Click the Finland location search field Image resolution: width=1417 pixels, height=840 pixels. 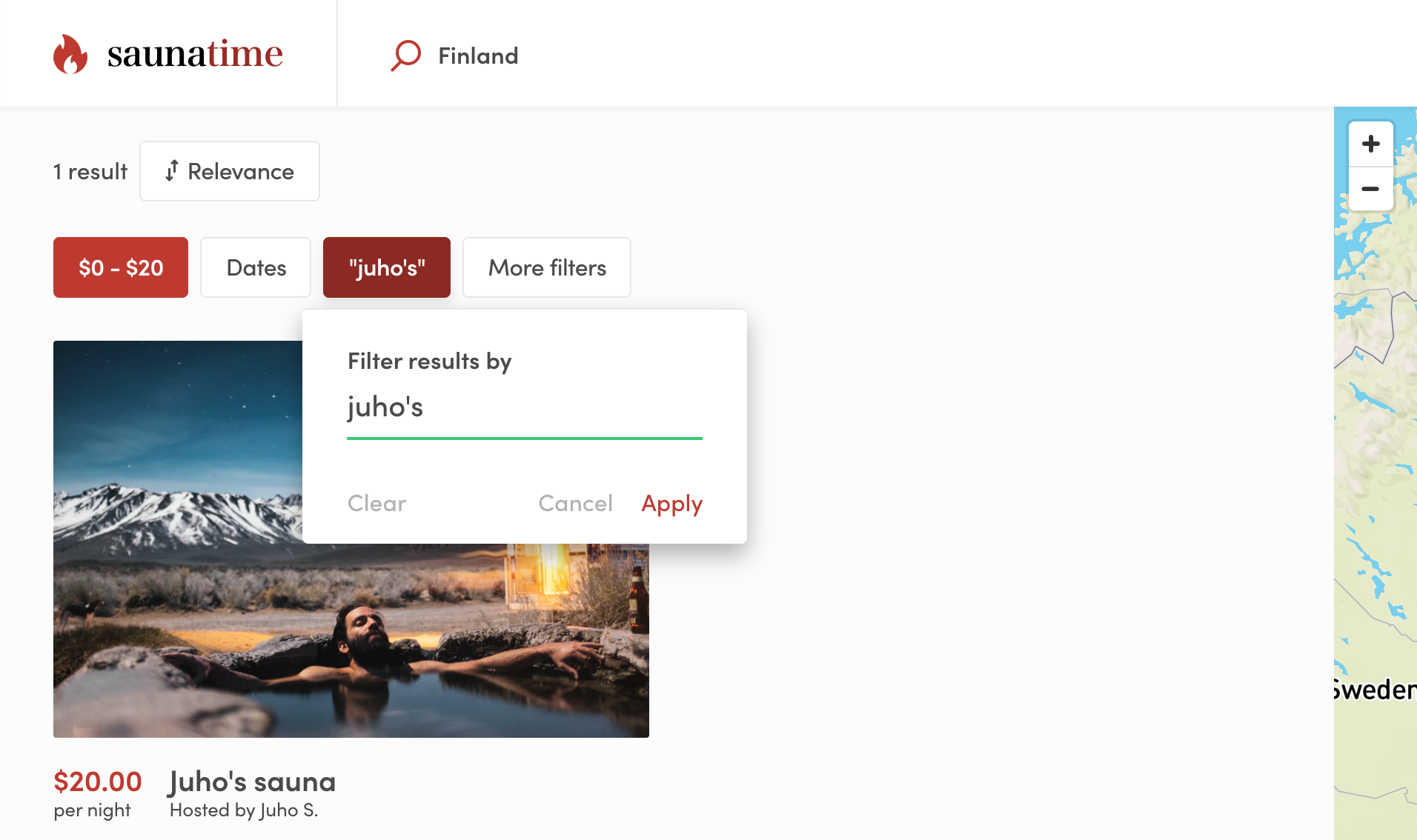[477, 55]
